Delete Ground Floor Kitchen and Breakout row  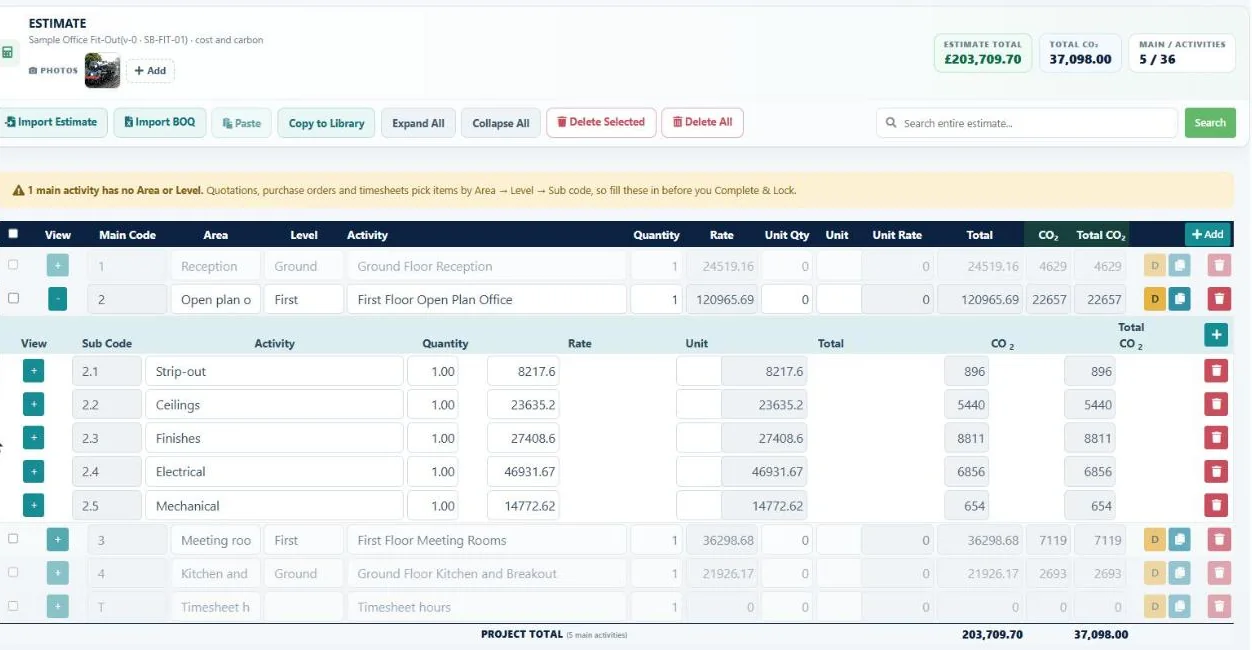click(1218, 573)
